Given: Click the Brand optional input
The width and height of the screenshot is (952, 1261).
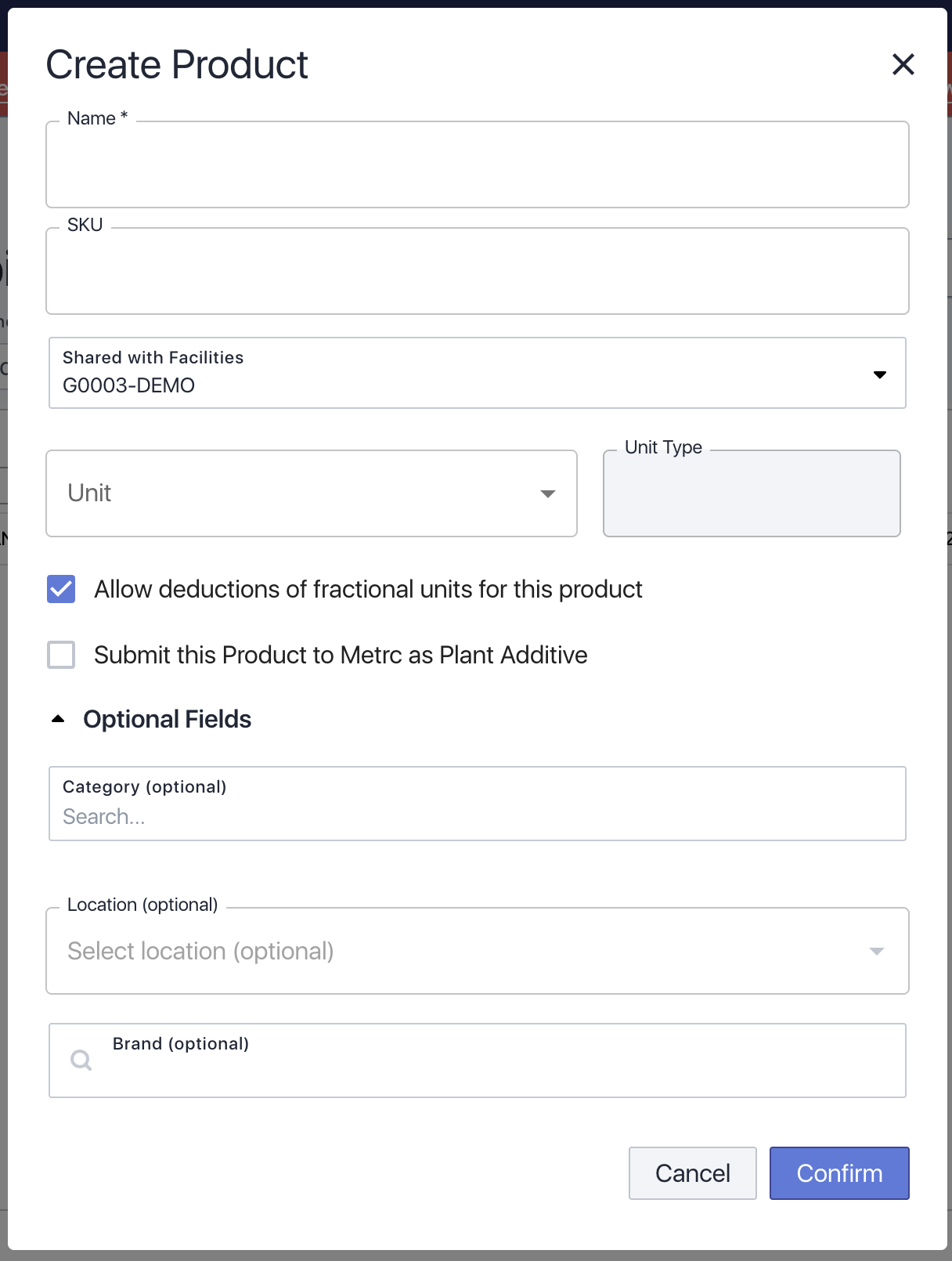Looking at the screenshot, I should [x=501, y=1068].
